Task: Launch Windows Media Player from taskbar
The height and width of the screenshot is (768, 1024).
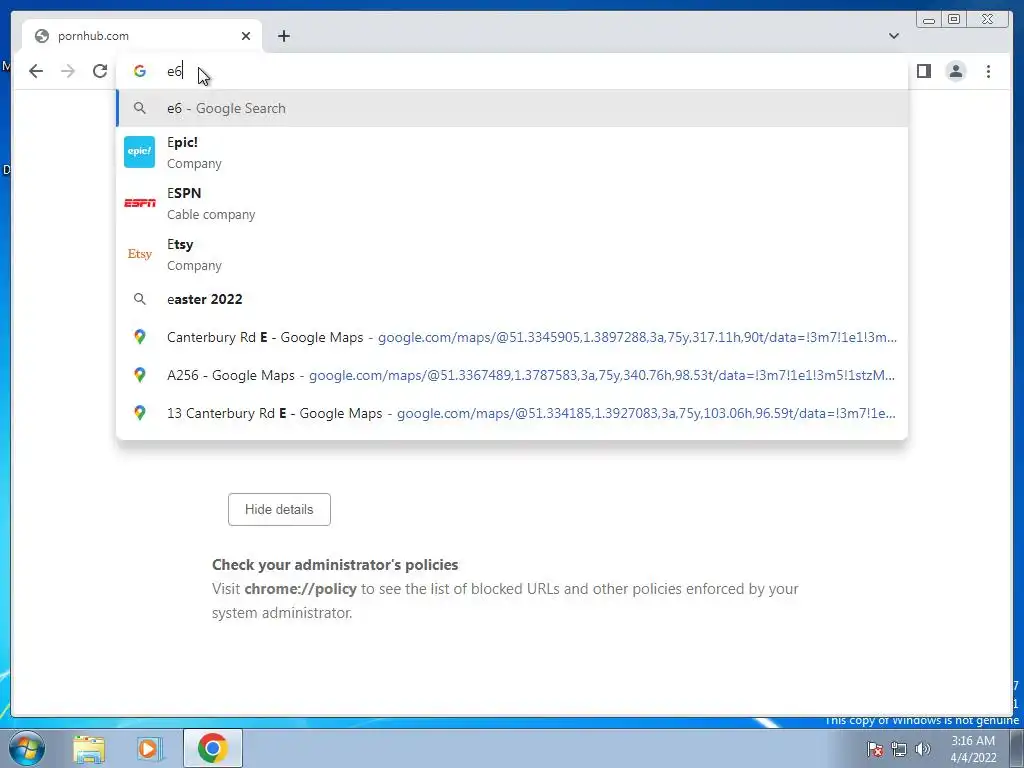Action: 149,749
